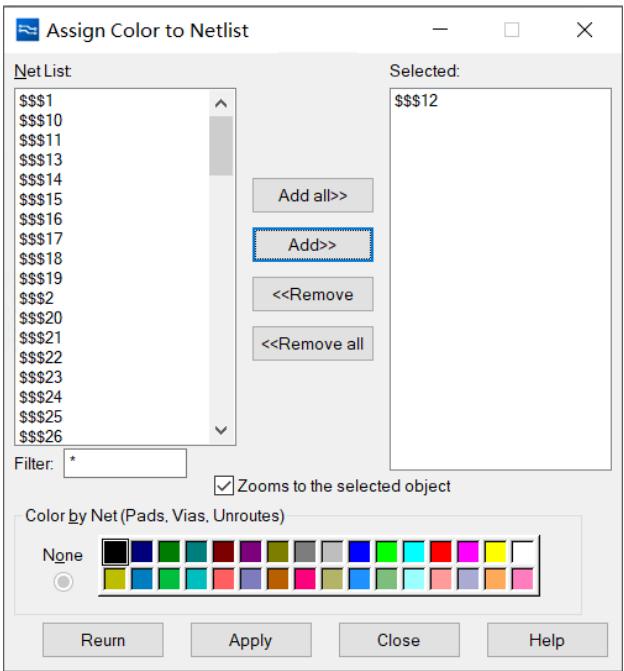Select the None radio button
Viewport: 624px width, 671px height.
pyautogui.click(x=62, y=581)
